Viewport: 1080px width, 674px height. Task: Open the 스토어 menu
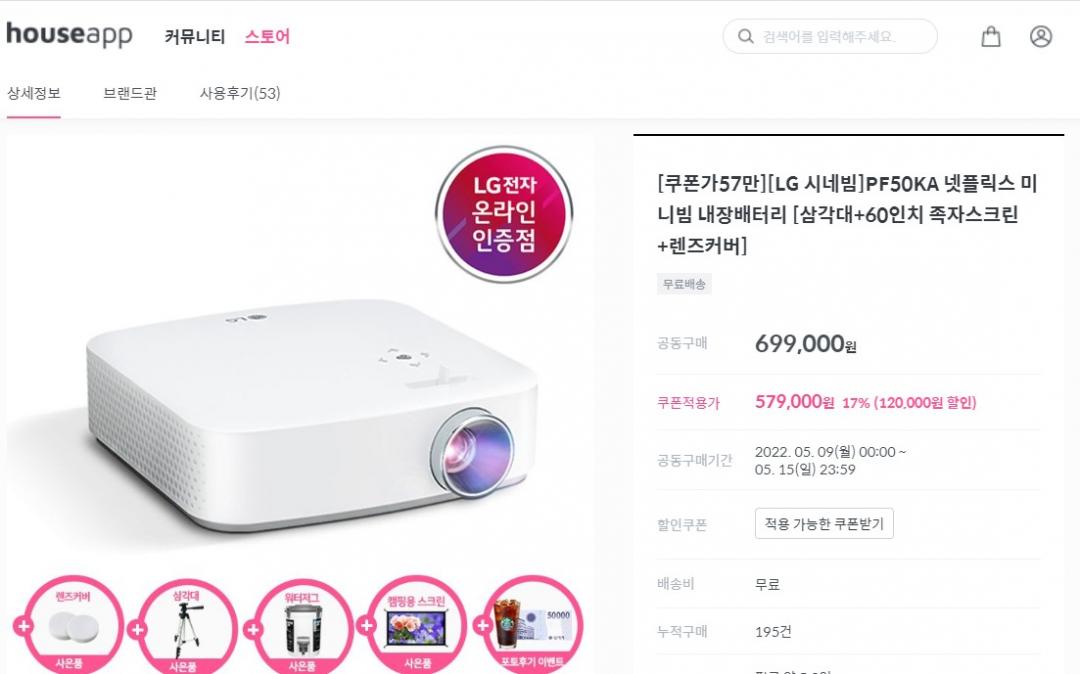point(267,36)
